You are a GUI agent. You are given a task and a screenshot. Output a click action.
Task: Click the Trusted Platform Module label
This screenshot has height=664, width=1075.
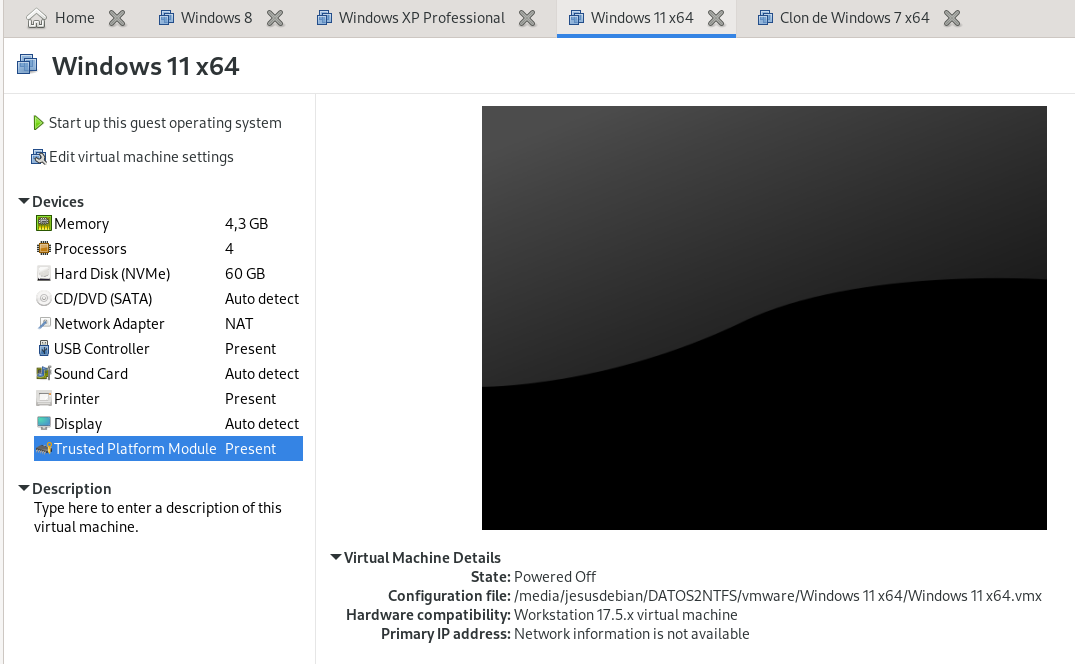coord(135,449)
